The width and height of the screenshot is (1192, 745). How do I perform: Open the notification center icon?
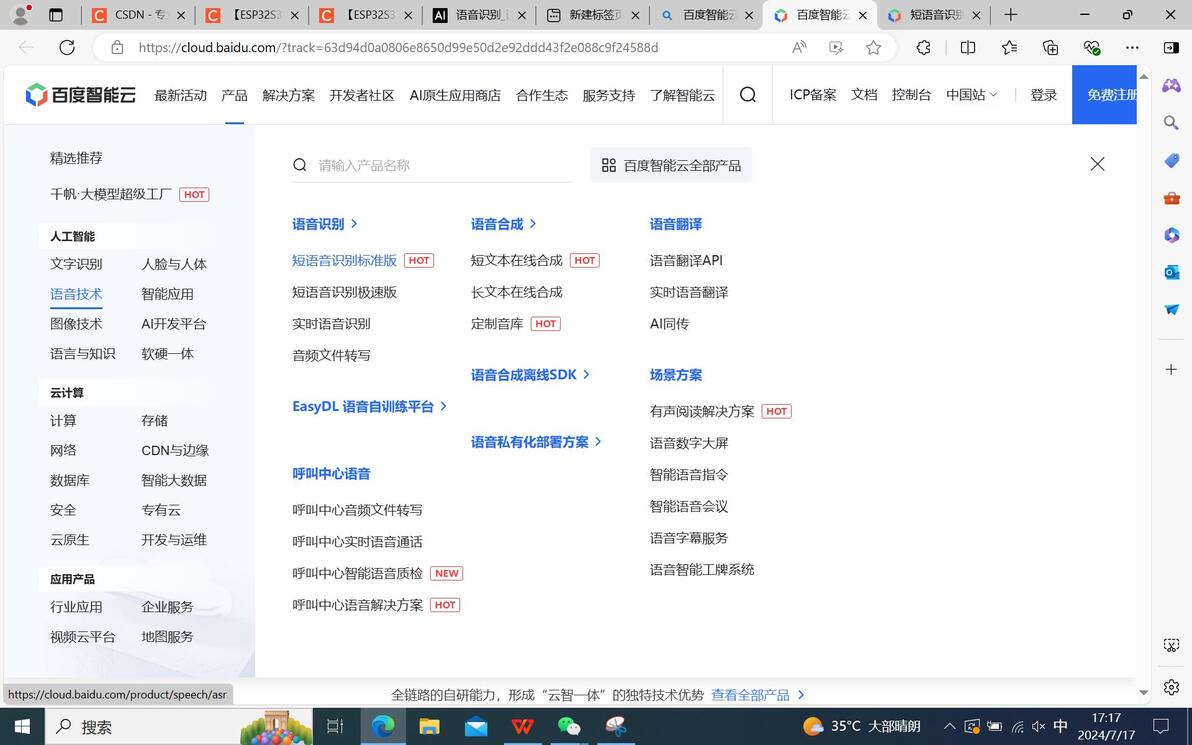click(1161, 727)
